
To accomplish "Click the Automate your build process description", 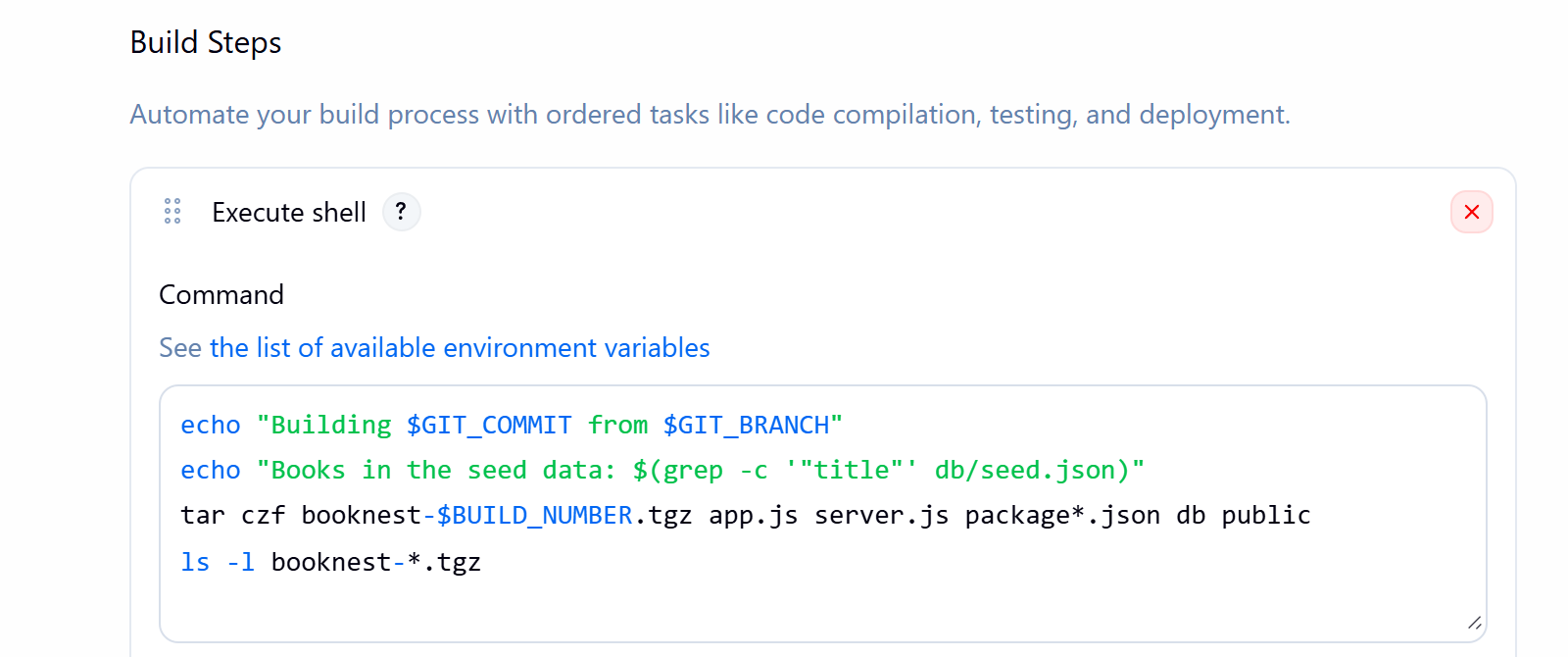I will pyautogui.click(x=710, y=115).
